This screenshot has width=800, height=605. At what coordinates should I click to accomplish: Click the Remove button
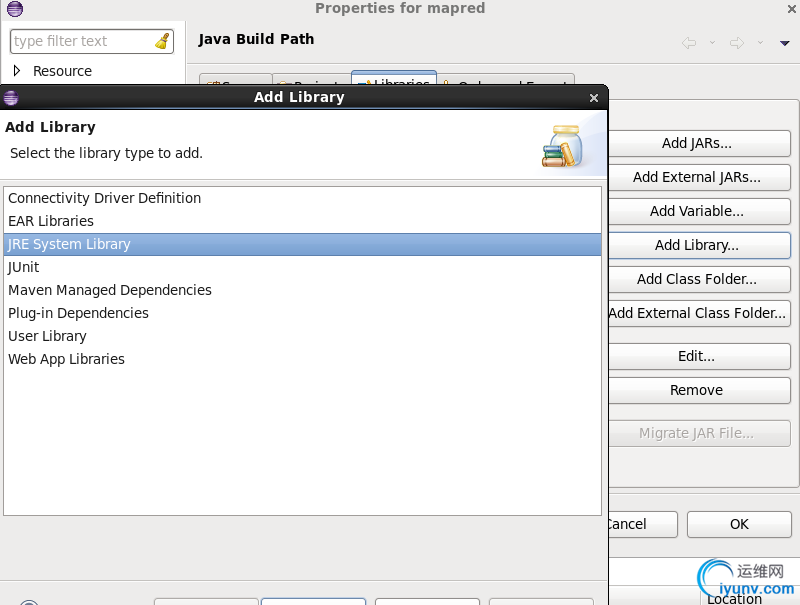coord(699,390)
